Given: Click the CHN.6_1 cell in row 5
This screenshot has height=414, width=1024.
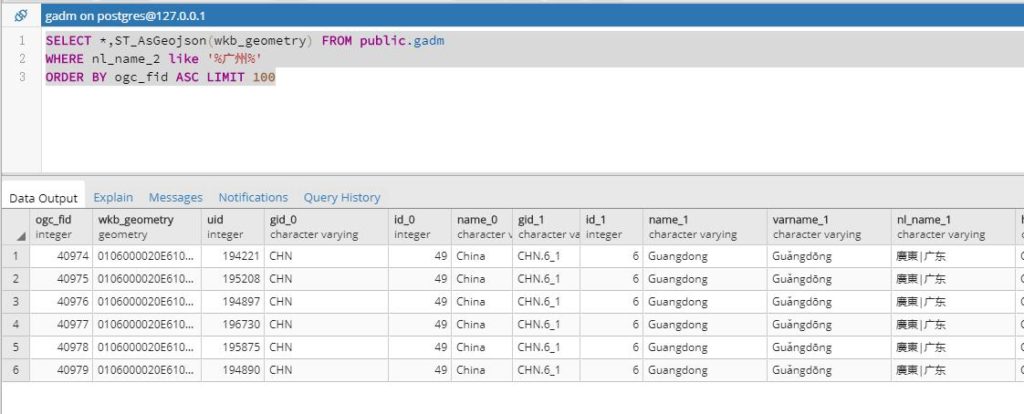Looking at the screenshot, I should tap(546, 347).
